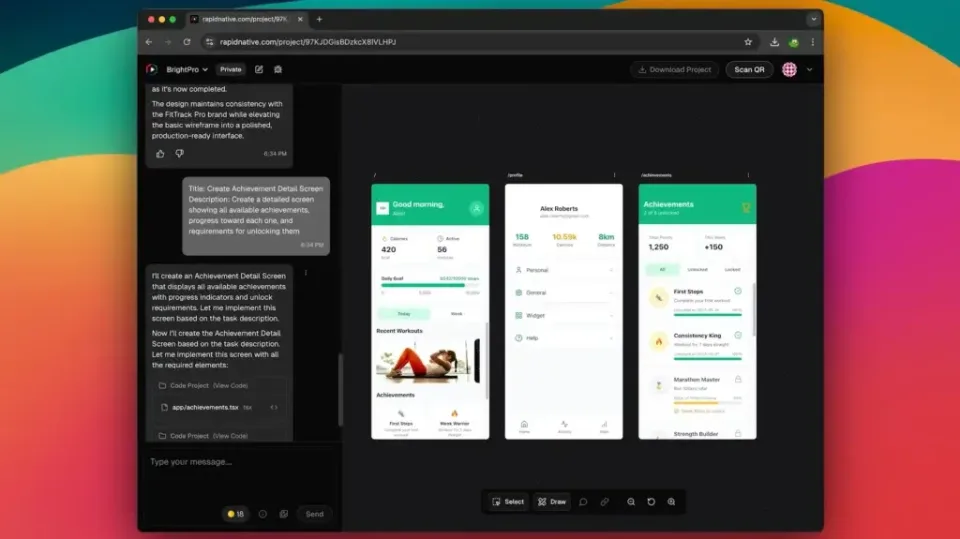Activate the Select tool
Image resolution: width=960 pixels, height=539 pixels.
coord(508,502)
